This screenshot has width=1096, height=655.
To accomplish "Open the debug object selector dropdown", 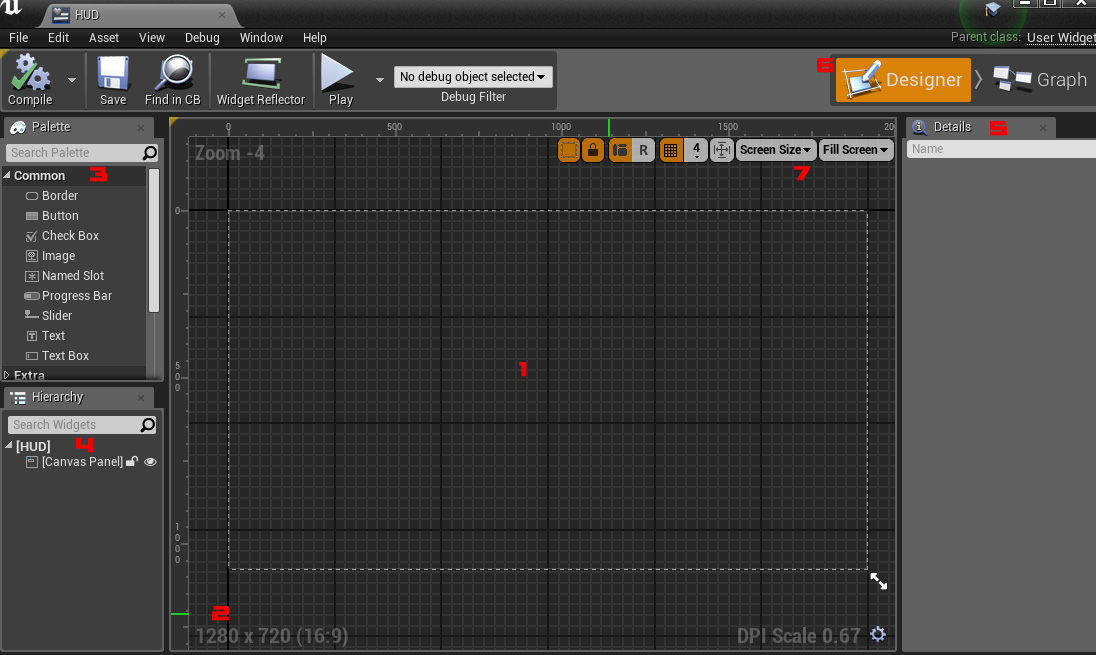I will click(473, 77).
